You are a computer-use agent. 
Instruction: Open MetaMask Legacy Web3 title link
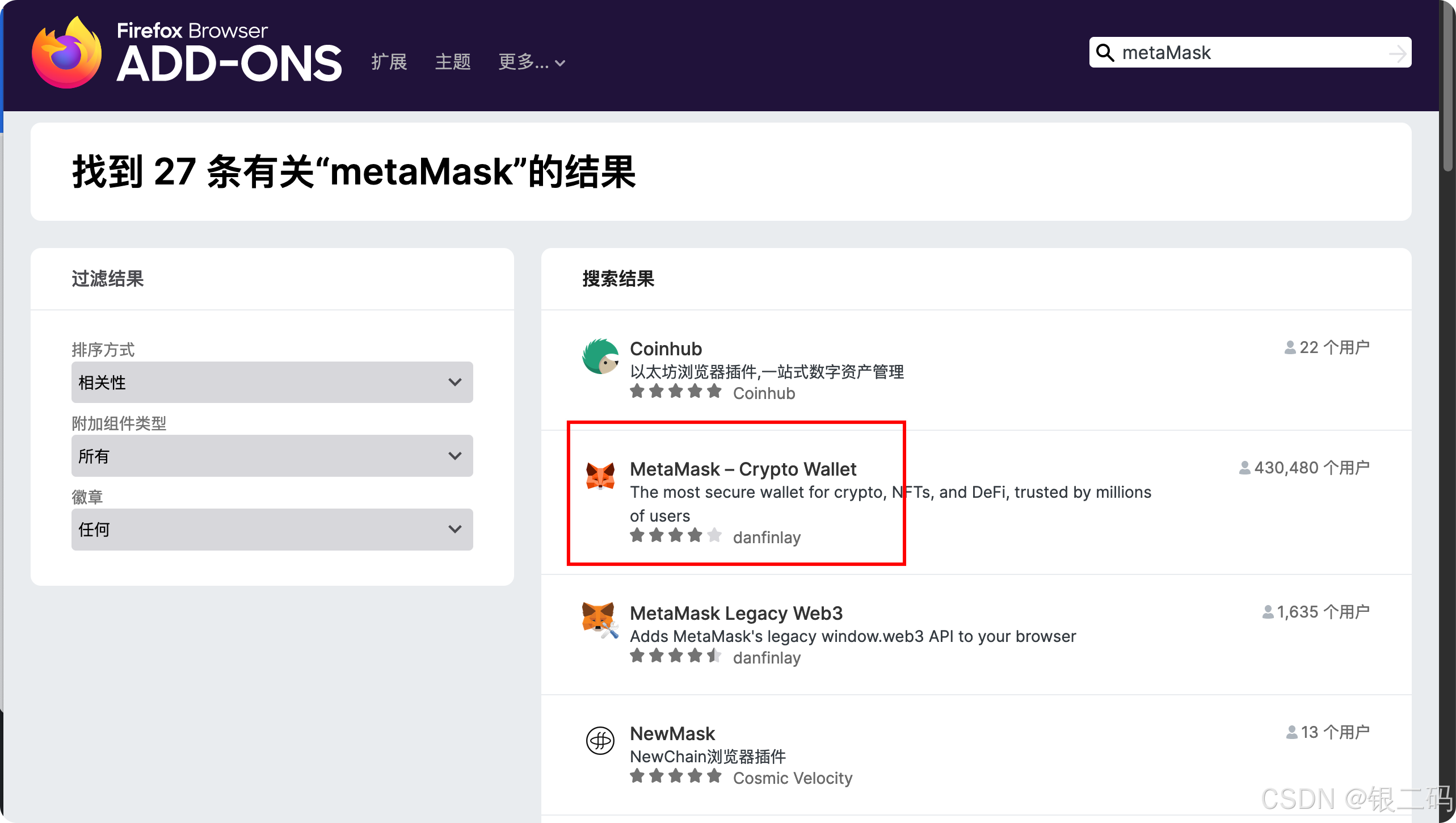click(x=736, y=613)
